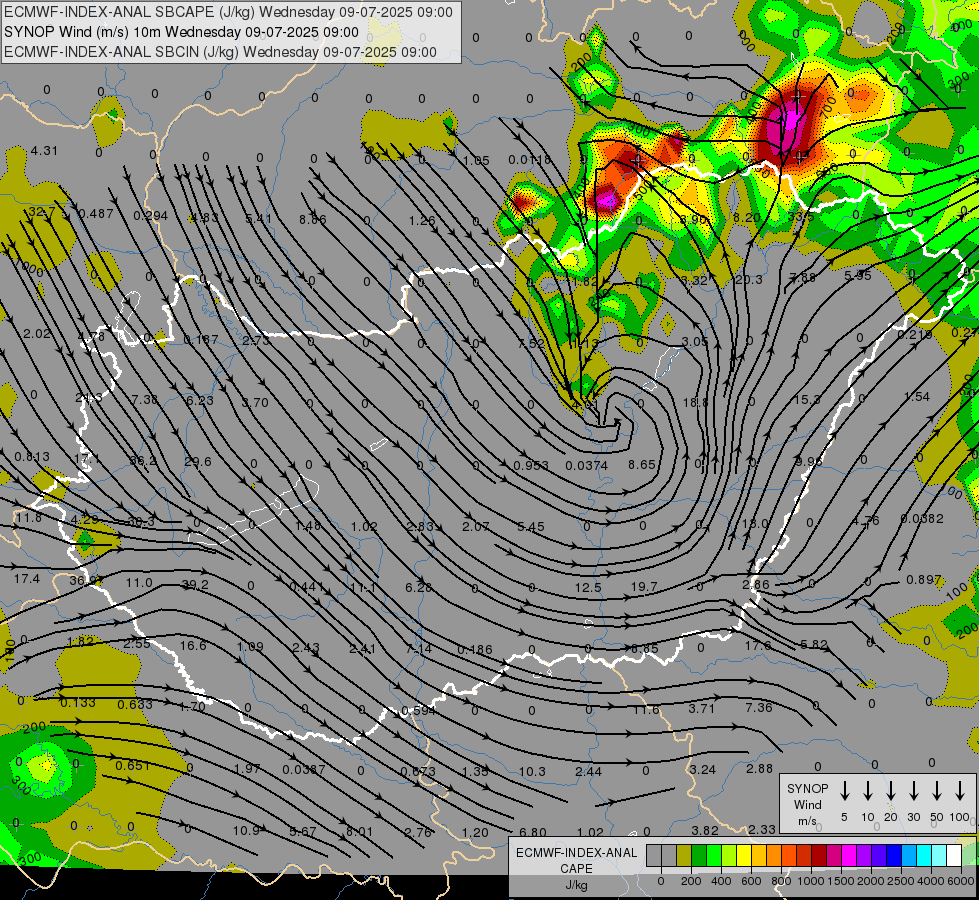
Task: Click the map value 16.6
Action: tap(193, 645)
